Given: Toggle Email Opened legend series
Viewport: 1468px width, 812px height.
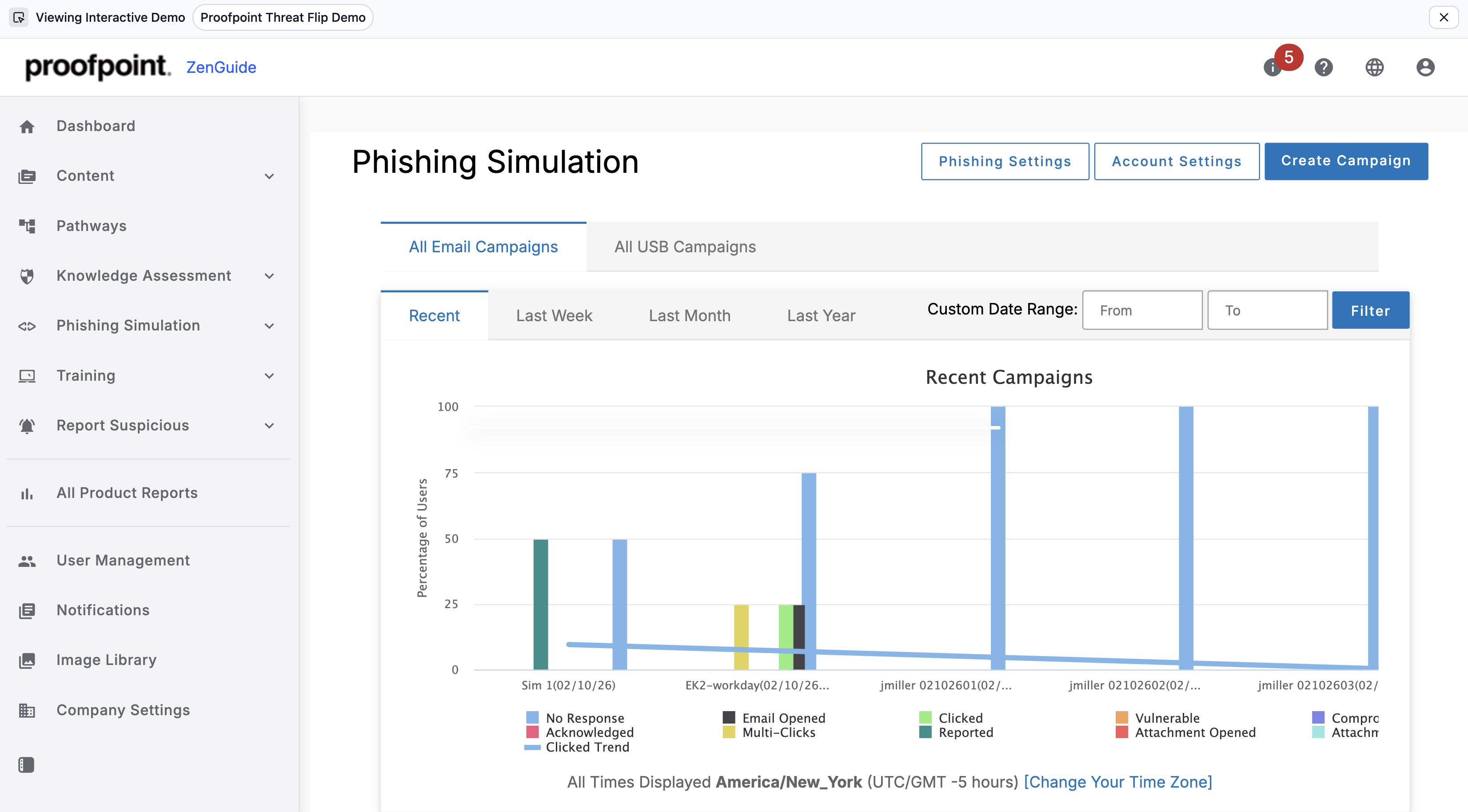Looking at the screenshot, I should click(x=783, y=717).
